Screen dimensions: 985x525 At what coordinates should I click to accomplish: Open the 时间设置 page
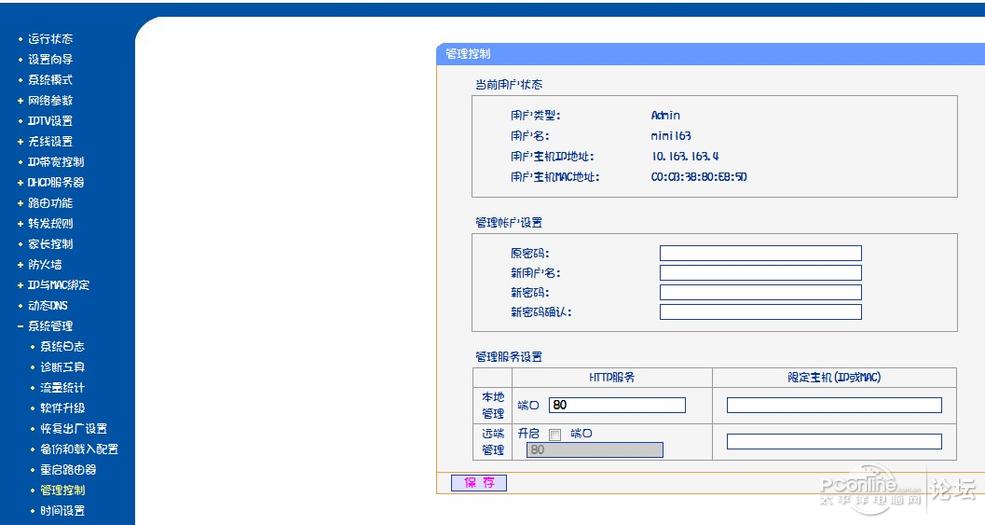[62, 511]
